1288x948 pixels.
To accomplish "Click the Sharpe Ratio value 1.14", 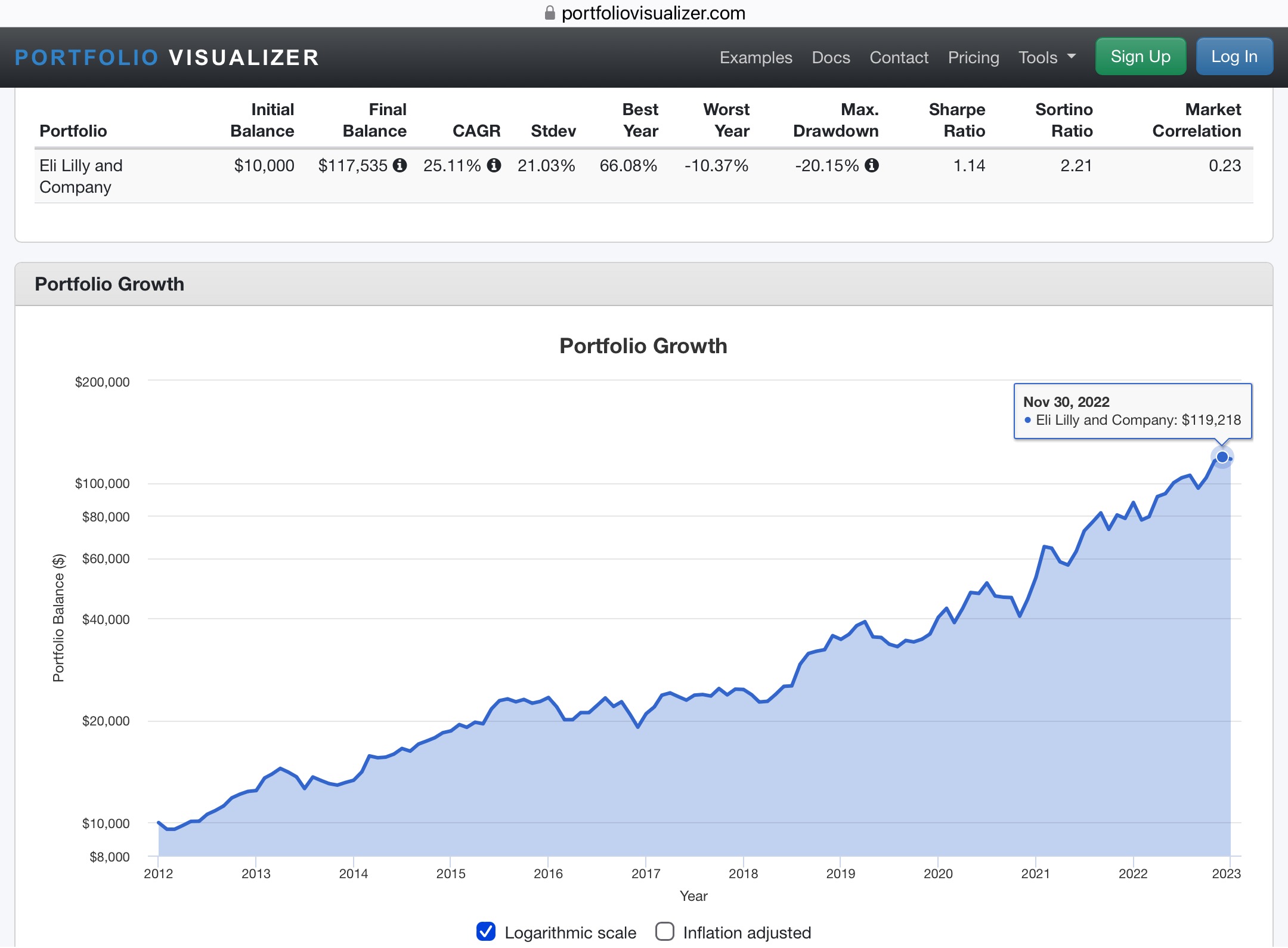I will pyautogui.click(x=969, y=165).
